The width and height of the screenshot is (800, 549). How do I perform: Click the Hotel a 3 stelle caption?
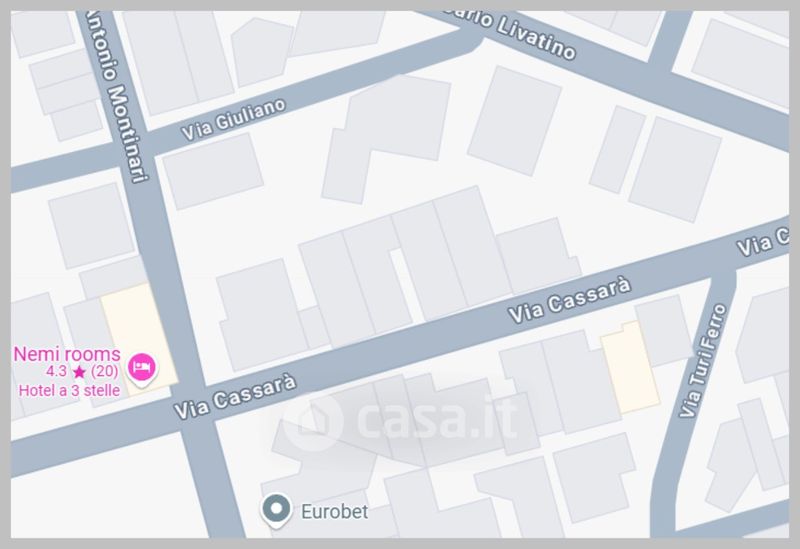coord(69,391)
